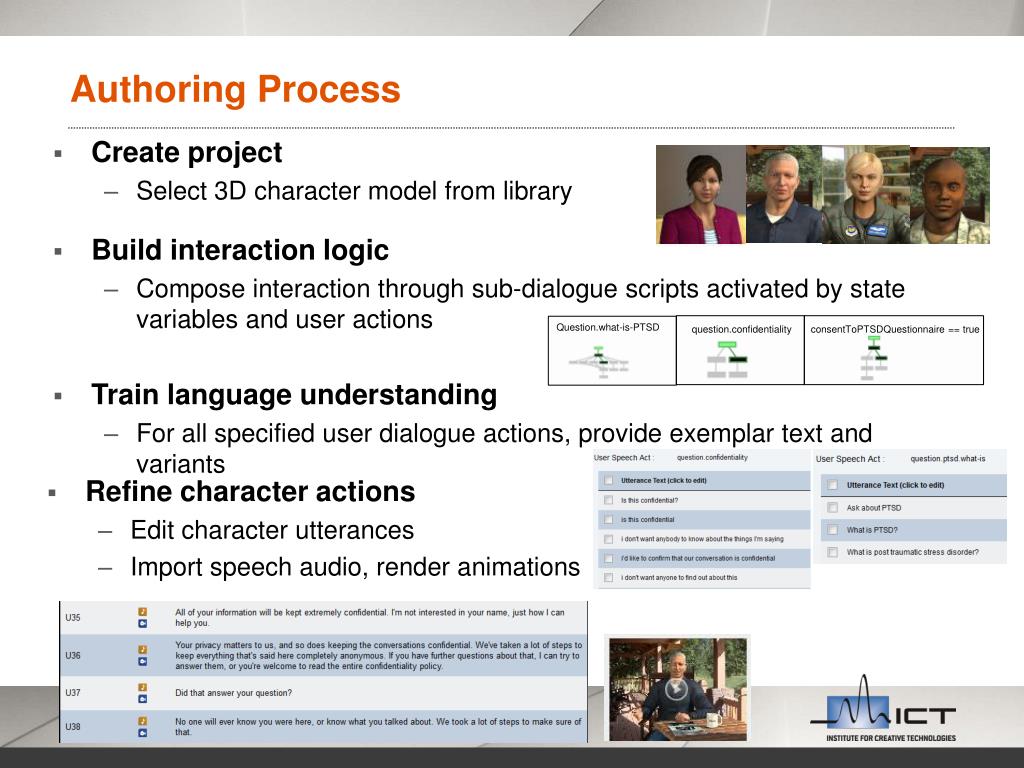Viewport: 1024px width, 768px height.
Task: Click the 'question.ptsd.what-is' User Speech Act value
Action: (x=948, y=459)
